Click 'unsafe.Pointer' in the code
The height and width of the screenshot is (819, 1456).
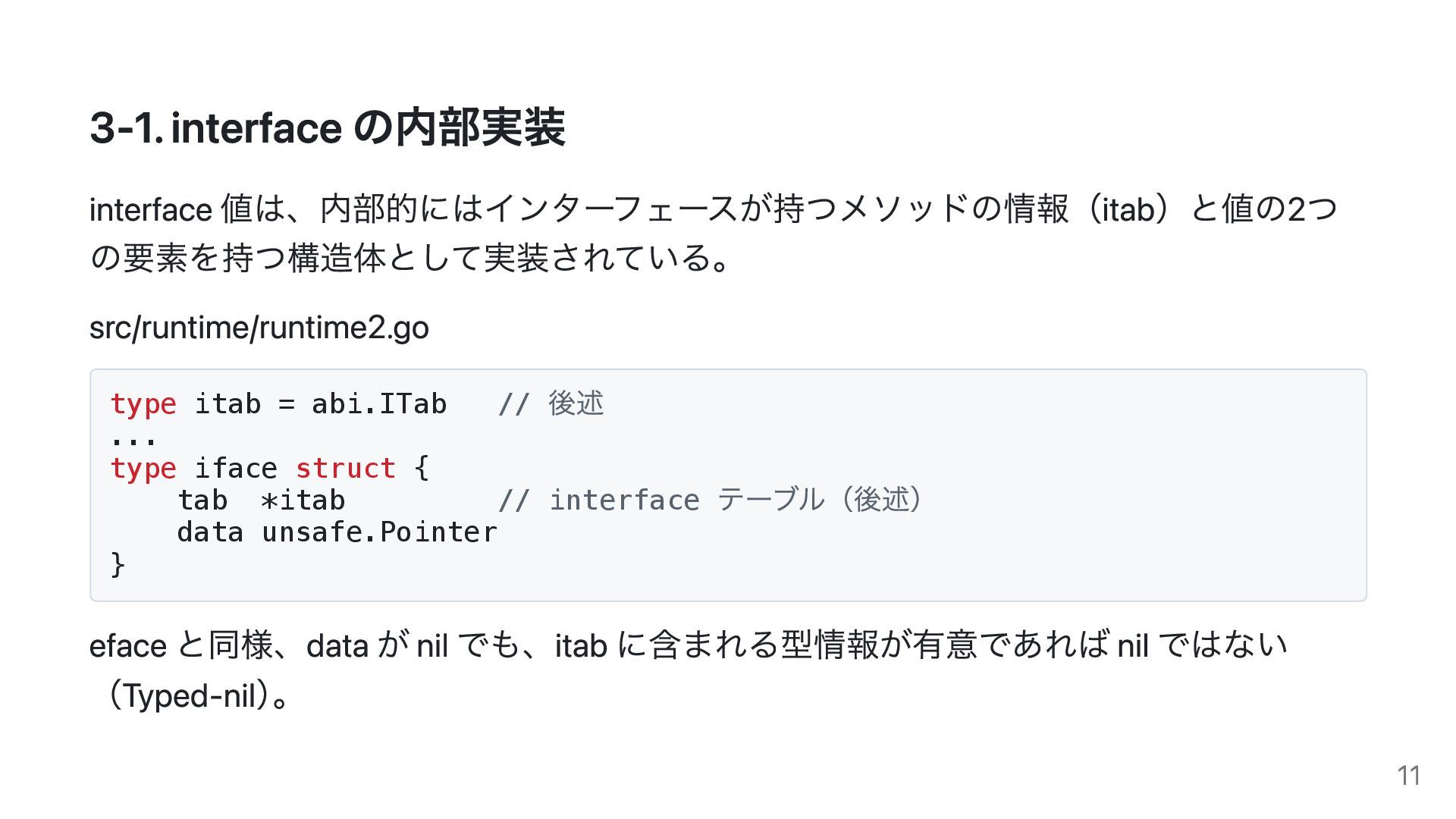pyautogui.click(x=379, y=532)
